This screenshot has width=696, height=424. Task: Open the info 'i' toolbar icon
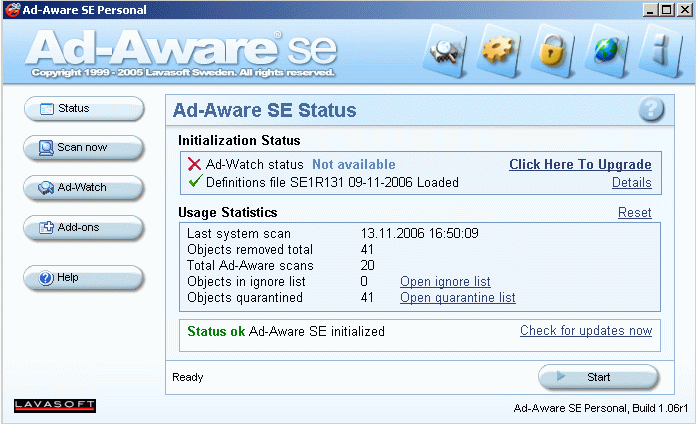coord(661,51)
